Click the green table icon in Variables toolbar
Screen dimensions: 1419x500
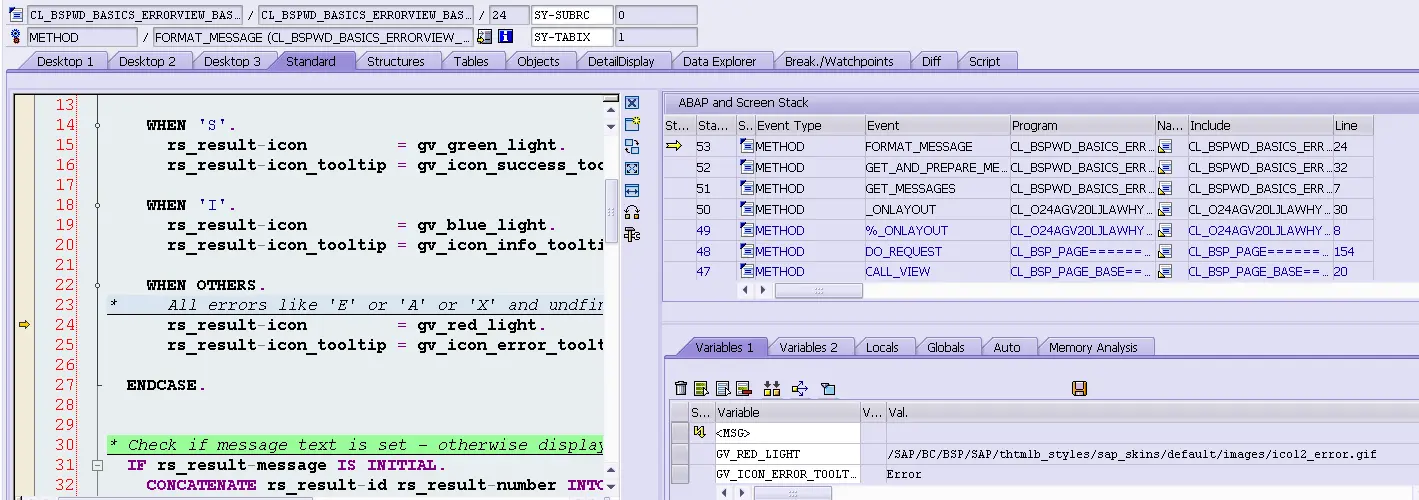click(701, 388)
